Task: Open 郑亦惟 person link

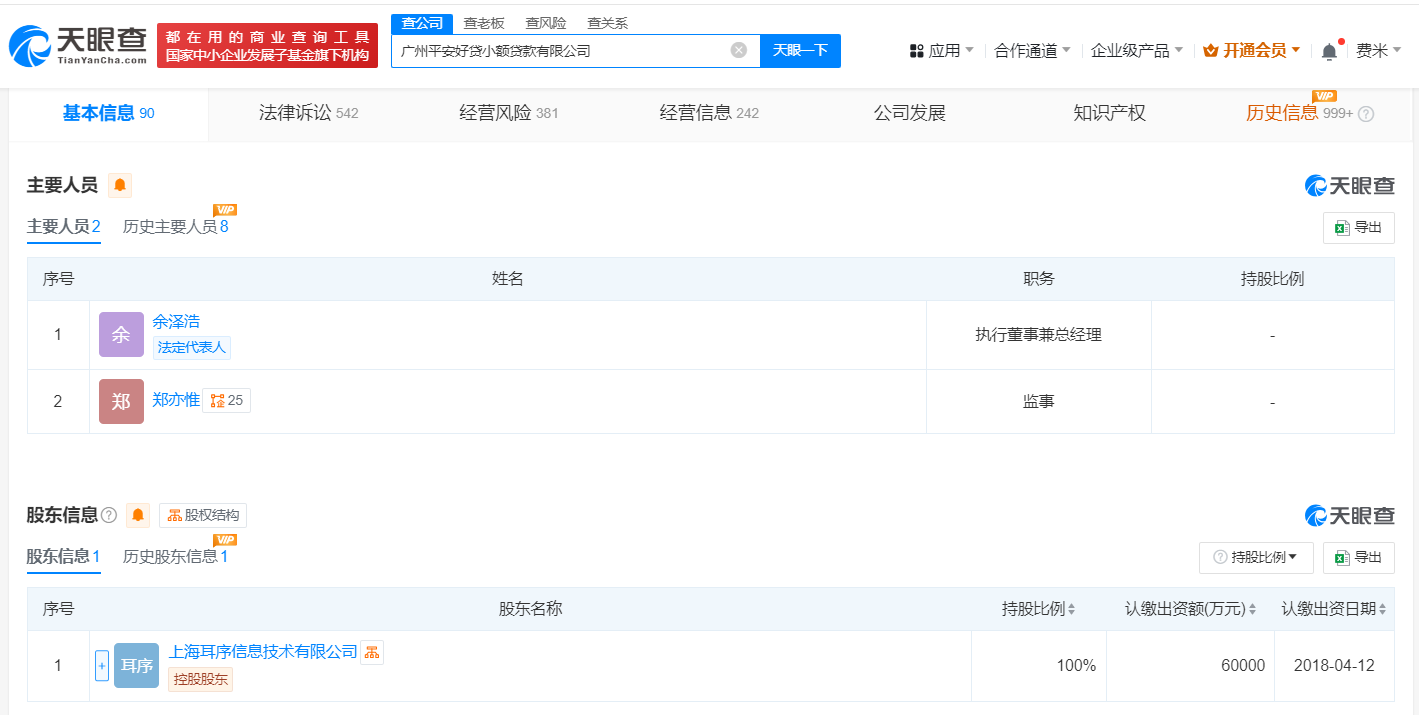Action: [176, 400]
